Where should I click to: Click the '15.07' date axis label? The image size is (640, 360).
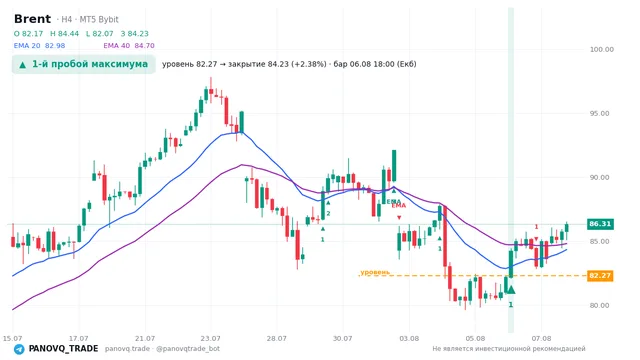[12, 339]
